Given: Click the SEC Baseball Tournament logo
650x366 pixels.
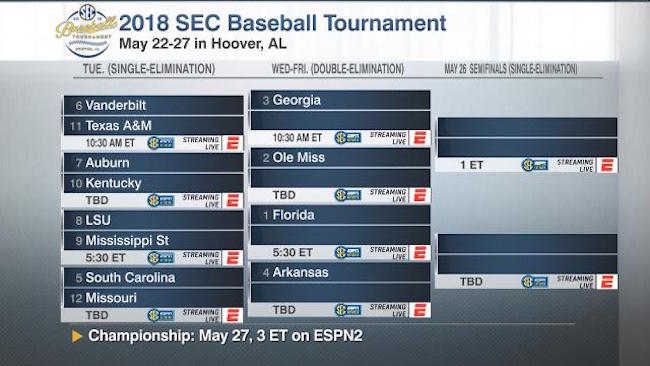Looking at the screenshot, I should pos(86,30).
